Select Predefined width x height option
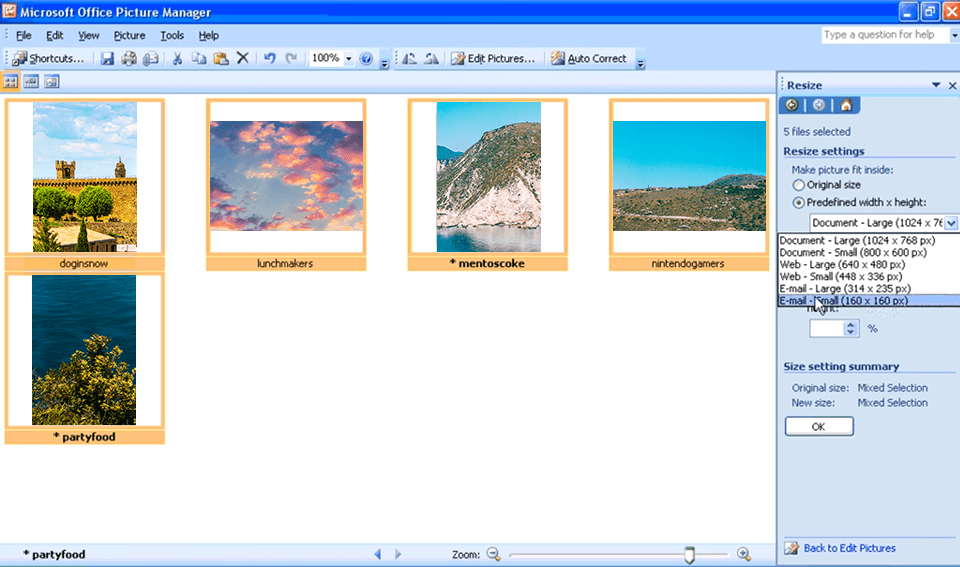Screen dimensions: 960x567 798,203
